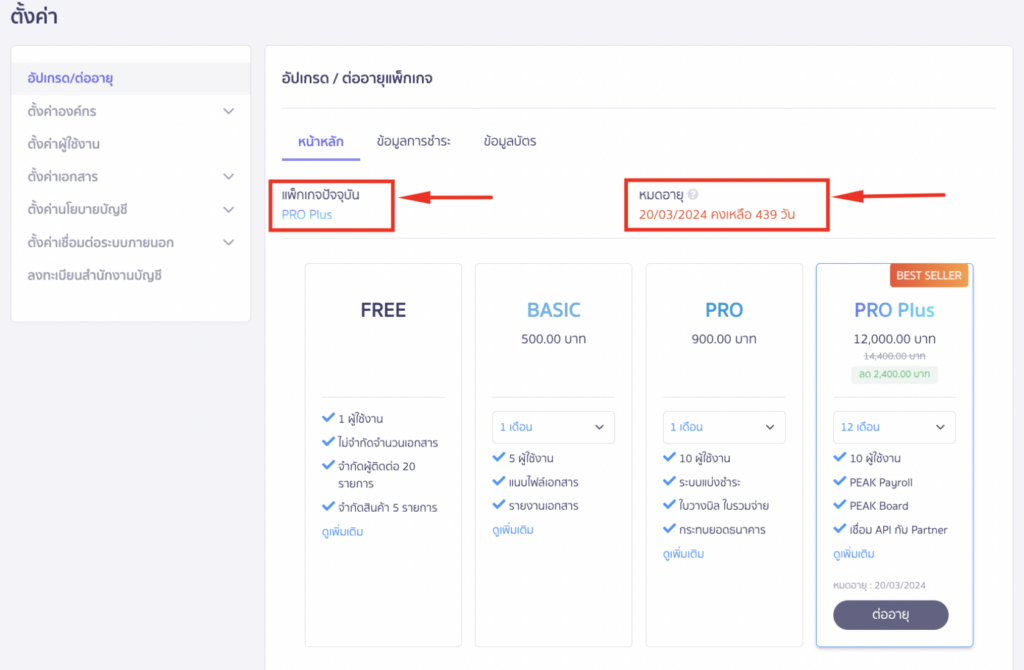Click checkmark icon next to PEAK Board
Viewport: 1024px width, 670px height.
[x=840, y=506]
